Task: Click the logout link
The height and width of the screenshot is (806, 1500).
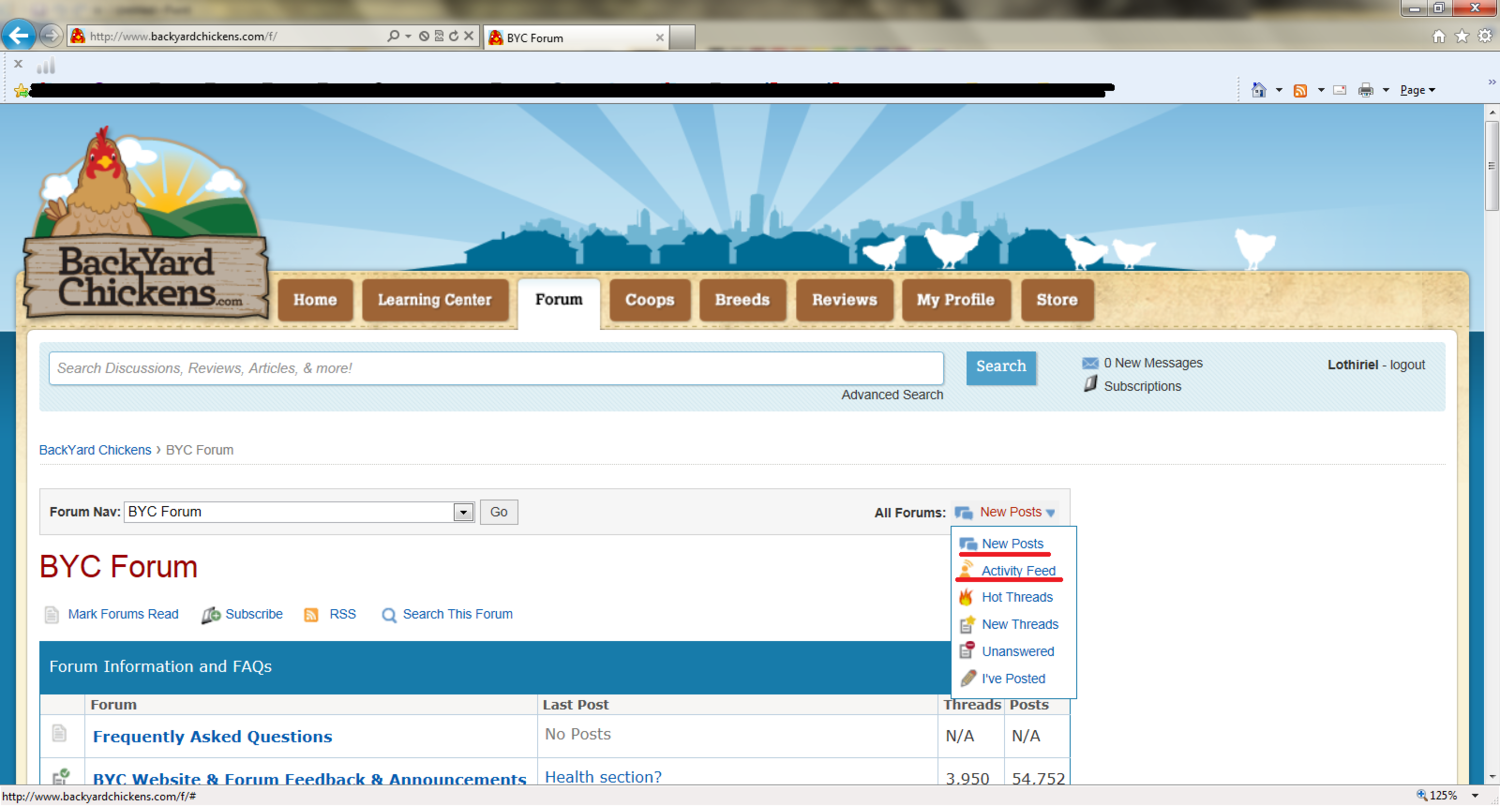Action: pyautogui.click(x=1407, y=364)
